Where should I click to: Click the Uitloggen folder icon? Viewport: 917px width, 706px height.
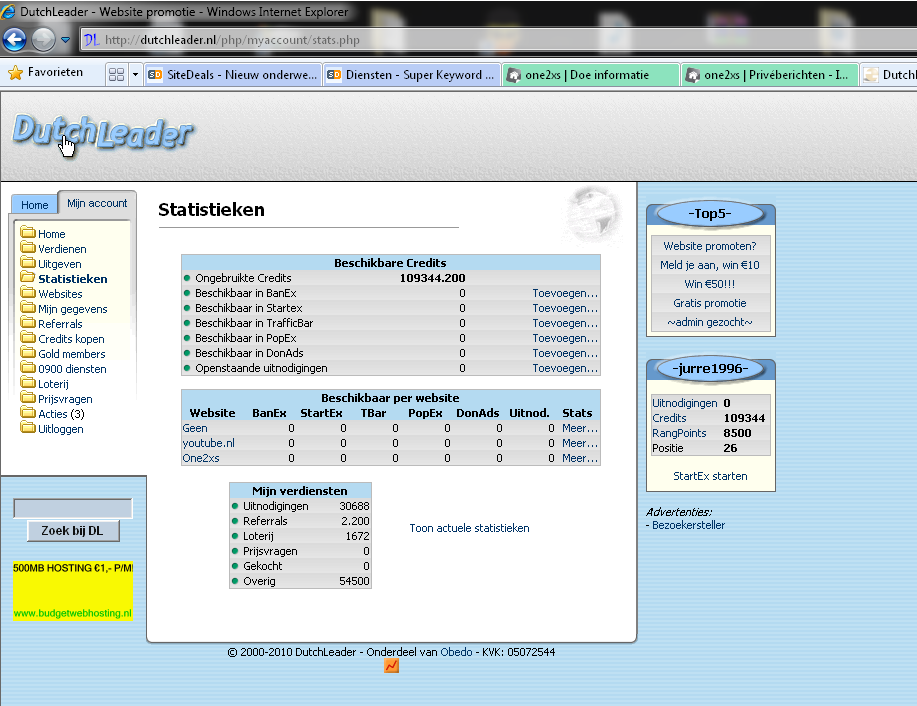click(27, 428)
